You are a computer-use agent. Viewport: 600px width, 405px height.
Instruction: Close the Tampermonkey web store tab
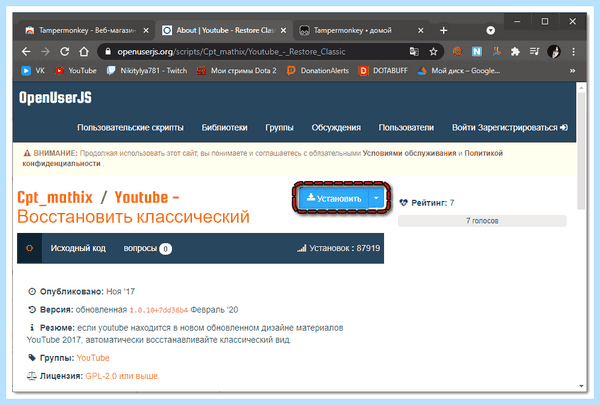[x=146, y=30]
